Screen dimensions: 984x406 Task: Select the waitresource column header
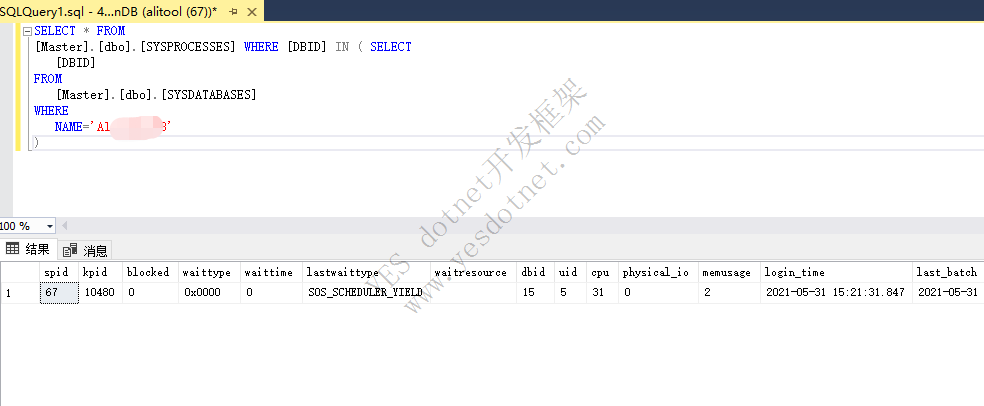coord(474,272)
